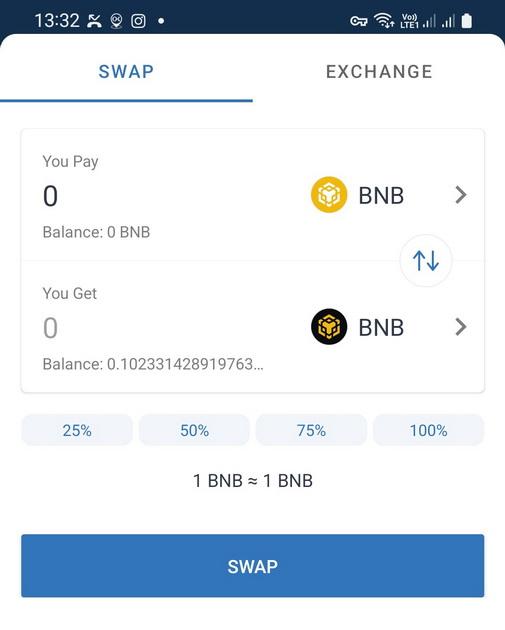Tap the battery icon in status bar
This screenshot has height=630, width=505.
click(x=466, y=20)
